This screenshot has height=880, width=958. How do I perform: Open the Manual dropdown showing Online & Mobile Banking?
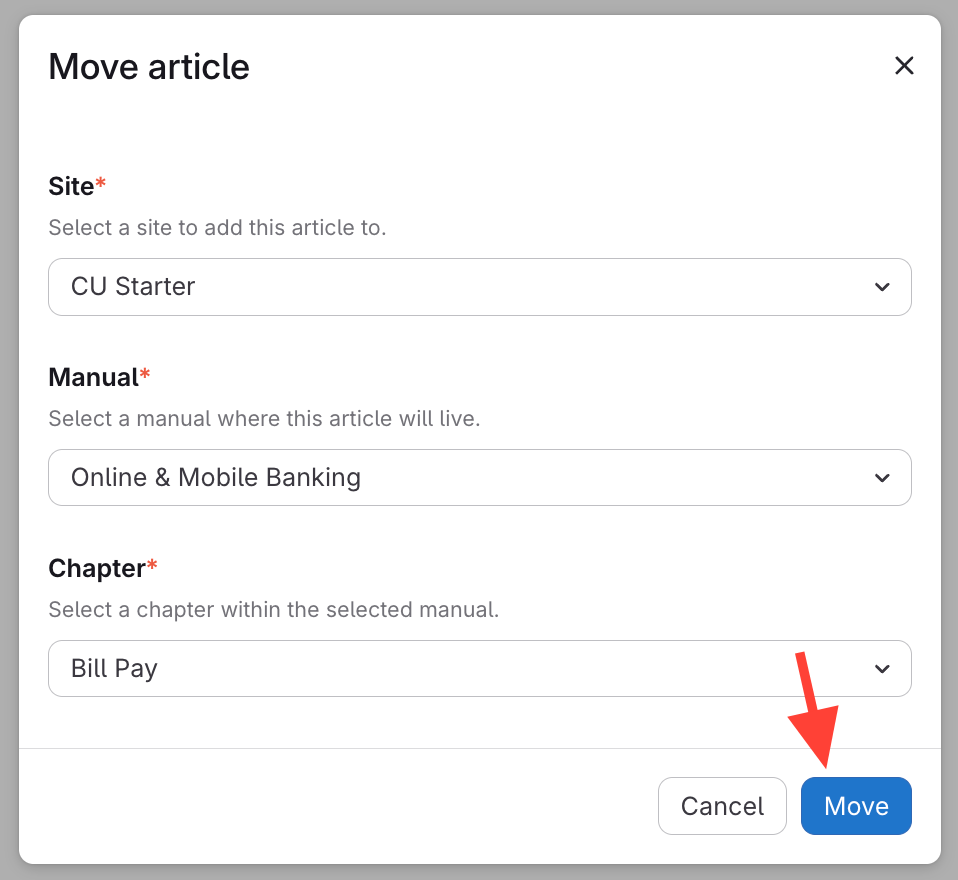(x=478, y=478)
